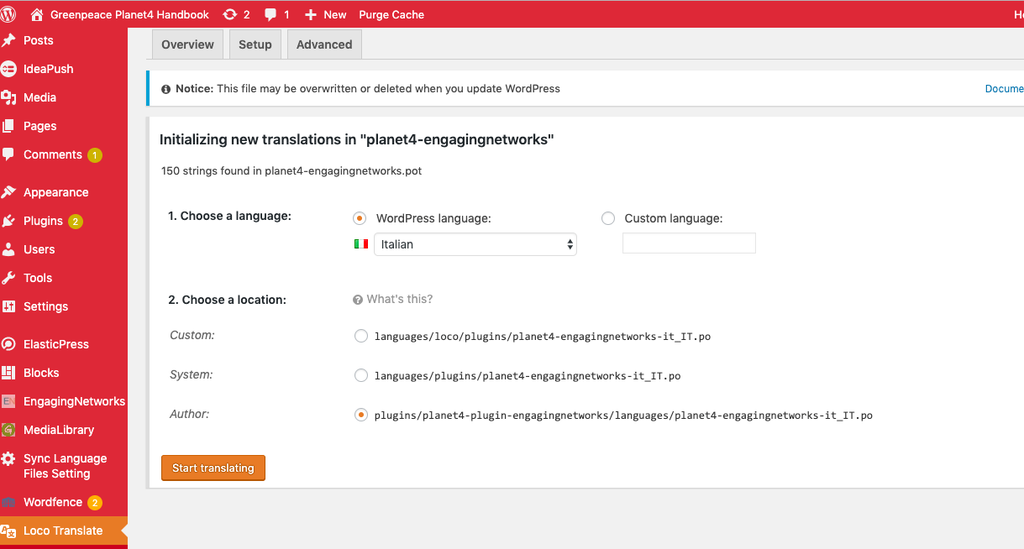Click the info icon beside Notice
Screen dimensions: 1024x549
click(x=165, y=89)
